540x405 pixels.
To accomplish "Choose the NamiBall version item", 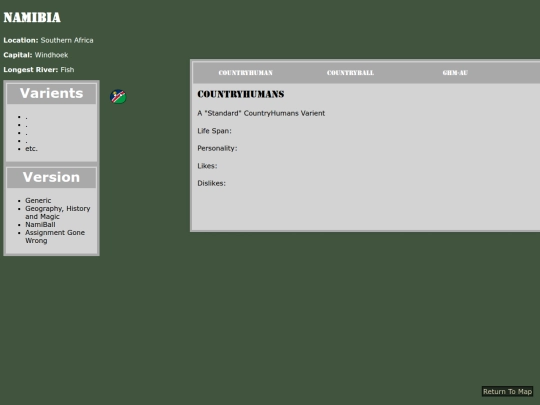I will point(40,225).
